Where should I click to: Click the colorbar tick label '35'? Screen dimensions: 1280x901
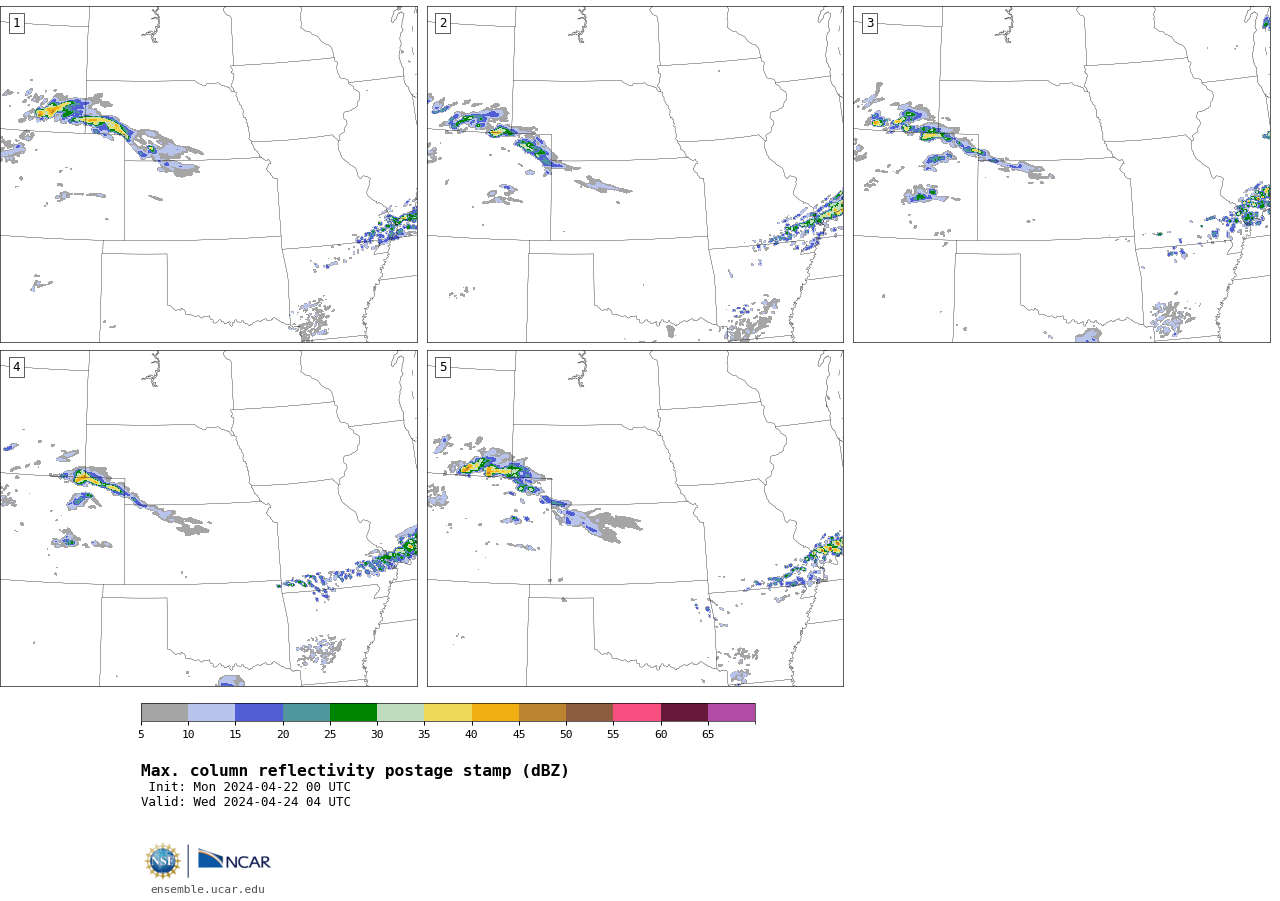coord(424,735)
